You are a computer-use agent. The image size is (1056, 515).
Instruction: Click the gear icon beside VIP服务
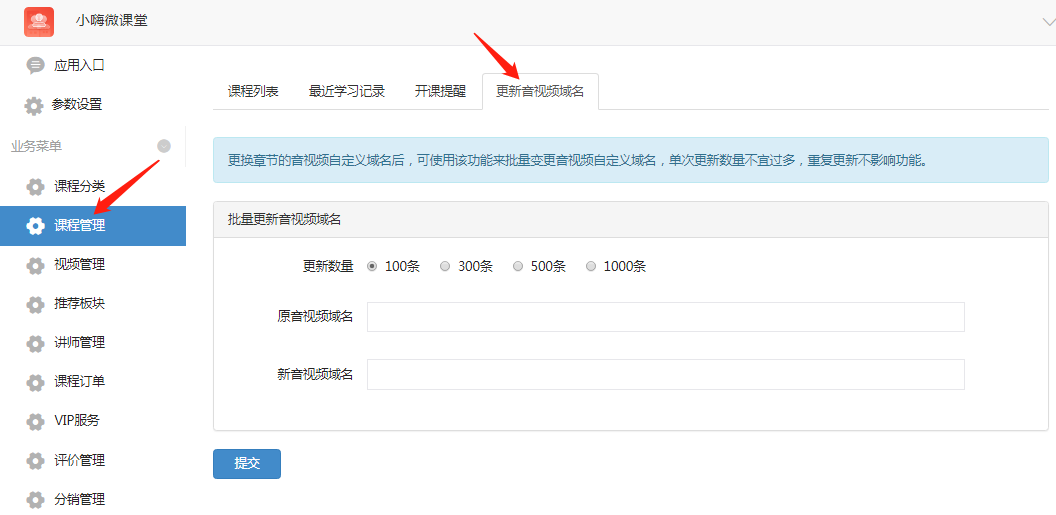pyautogui.click(x=35, y=421)
